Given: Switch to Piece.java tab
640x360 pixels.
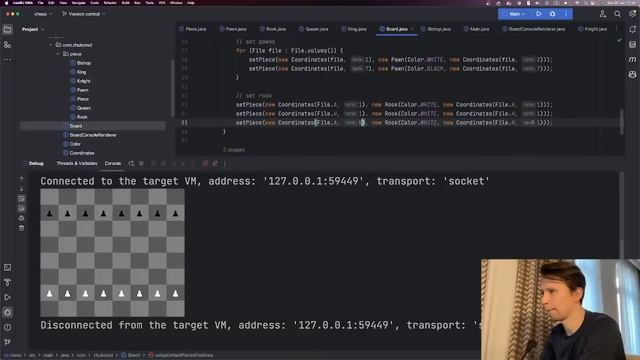Looking at the screenshot, I should (x=193, y=29).
